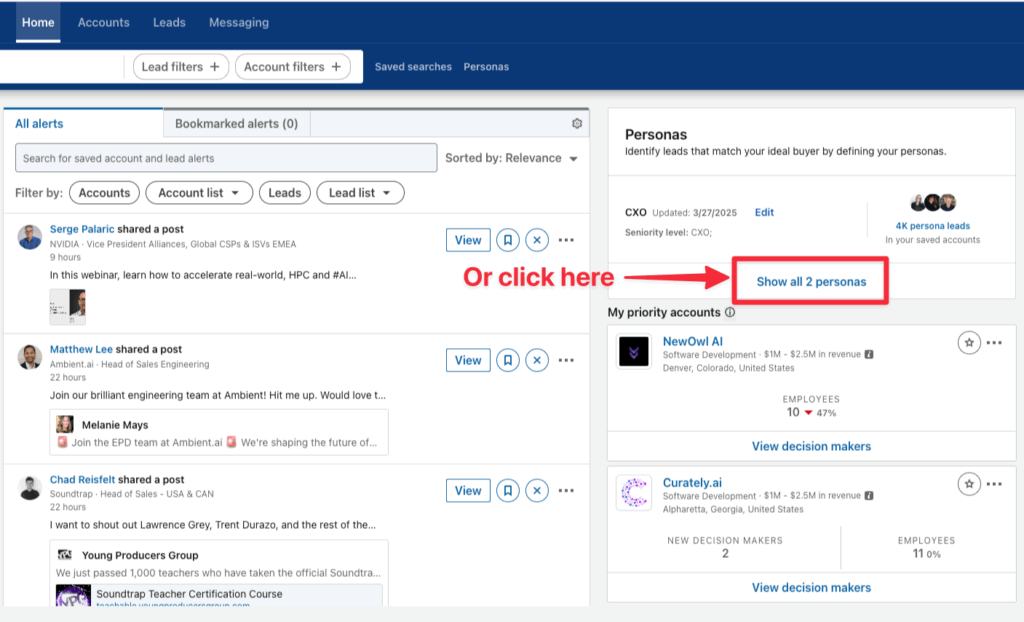Open Curately.ai company logo
Screen dimensions: 1024x622
click(633, 493)
